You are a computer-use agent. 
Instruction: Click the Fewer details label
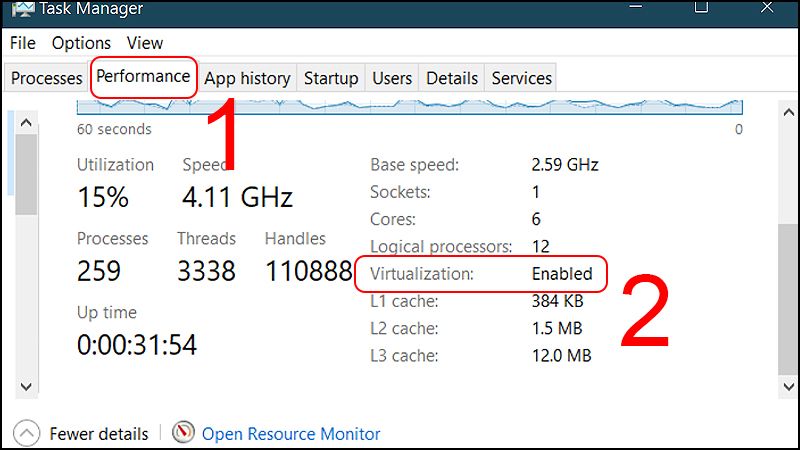click(99, 434)
